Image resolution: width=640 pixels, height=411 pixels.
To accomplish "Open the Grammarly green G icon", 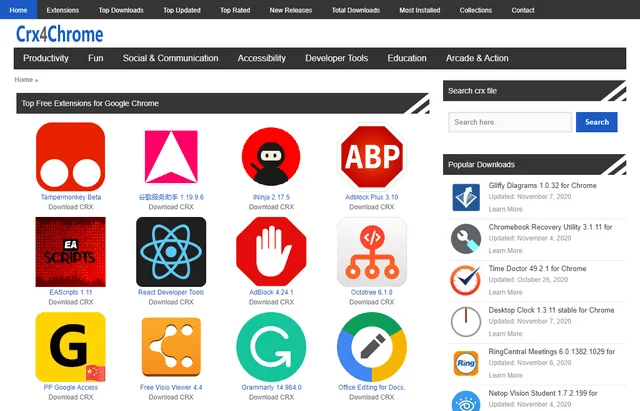I will 271,347.
